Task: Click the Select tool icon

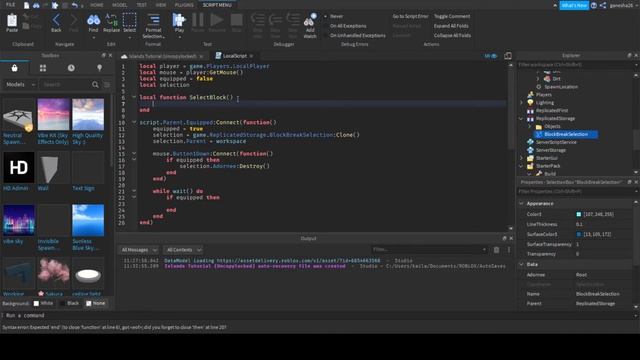Action: pyautogui.click(x=129, y=20)
